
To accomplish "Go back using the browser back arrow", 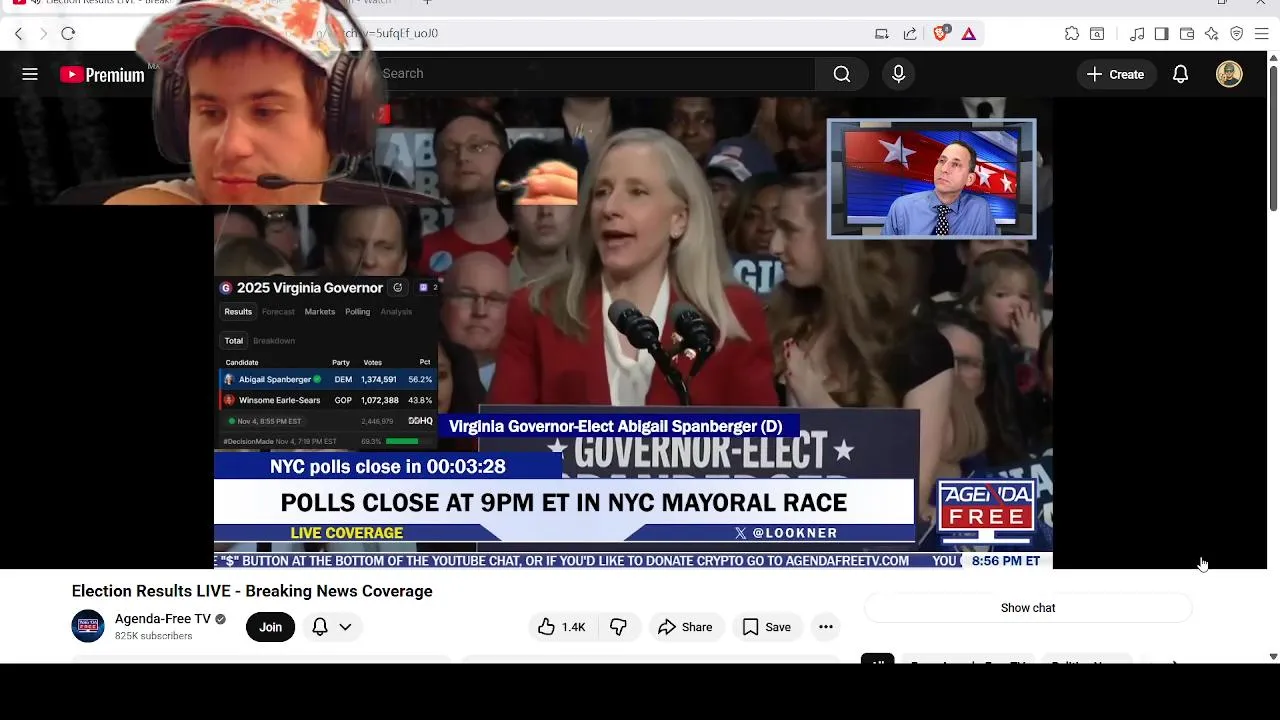I will pyautogui.click(x=18, y=34).
